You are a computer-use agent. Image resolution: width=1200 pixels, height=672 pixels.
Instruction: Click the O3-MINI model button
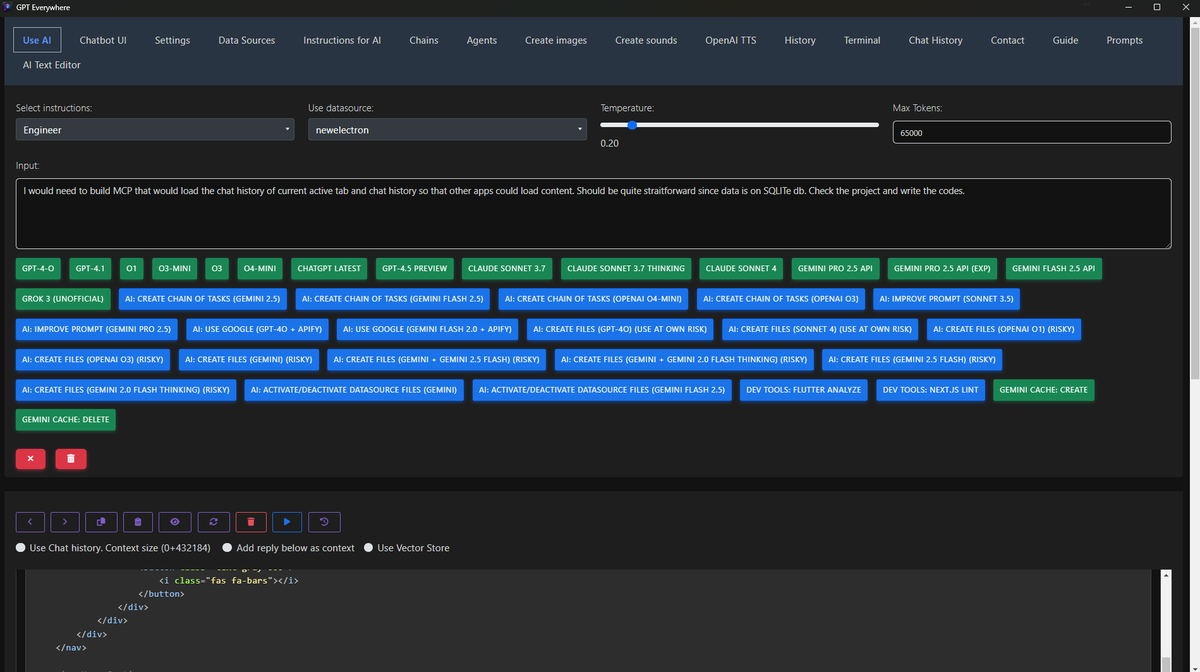175,268
